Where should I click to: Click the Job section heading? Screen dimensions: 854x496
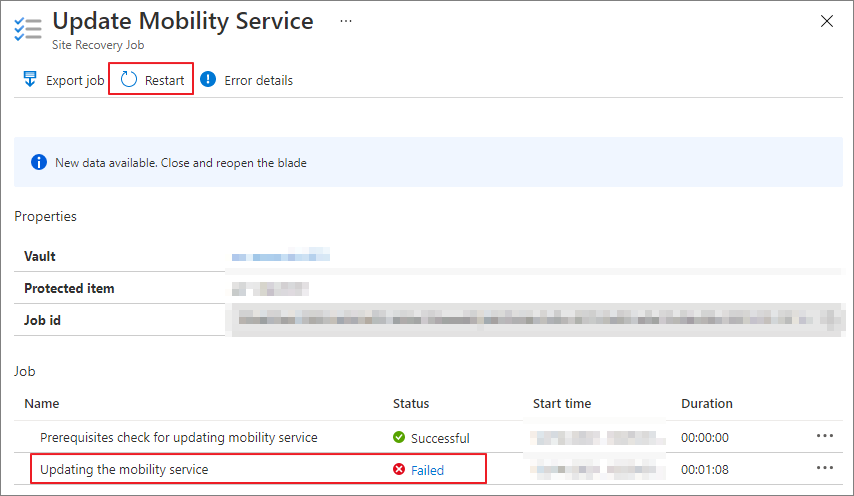(x=25, y=371)
